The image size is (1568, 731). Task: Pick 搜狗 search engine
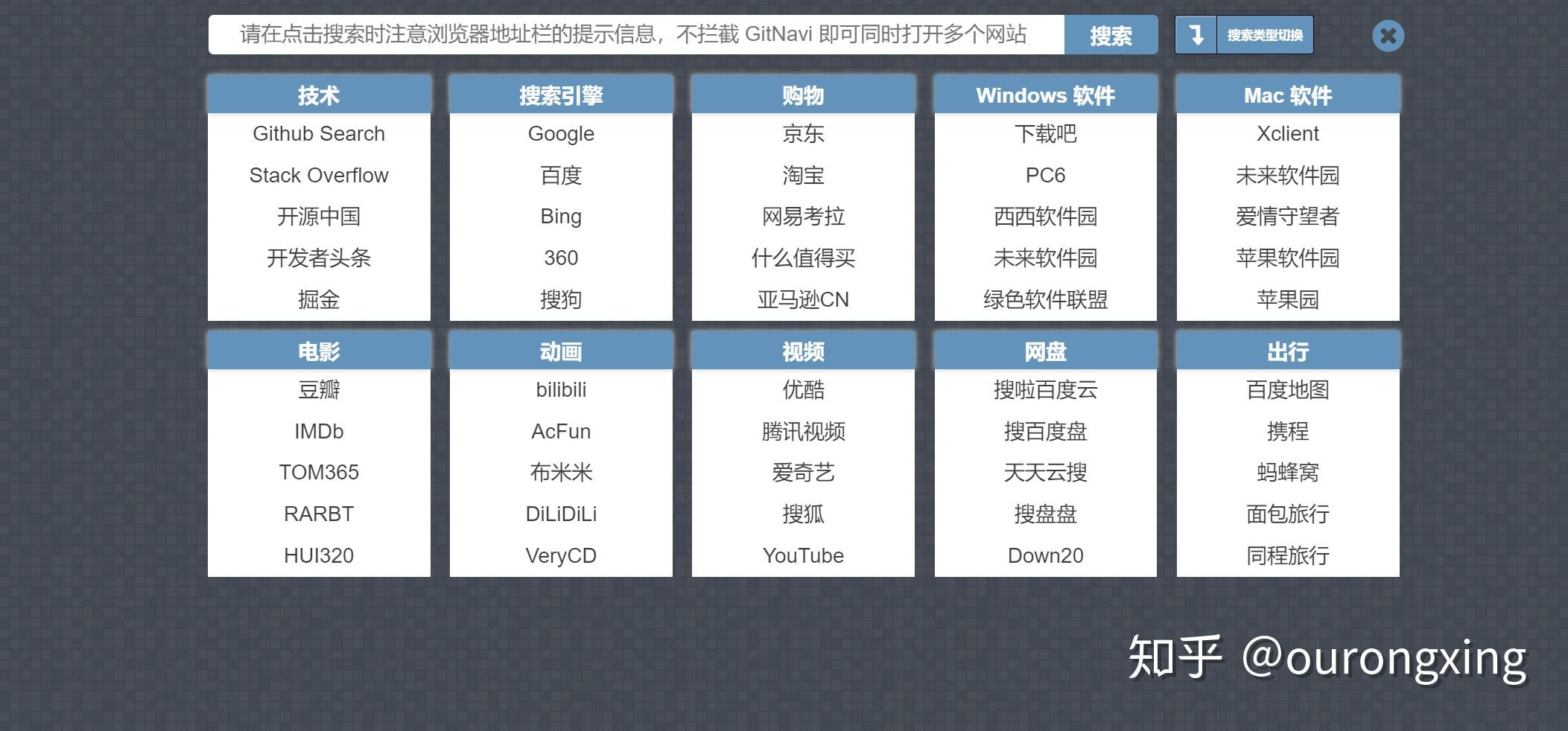[x=561, y=300]
